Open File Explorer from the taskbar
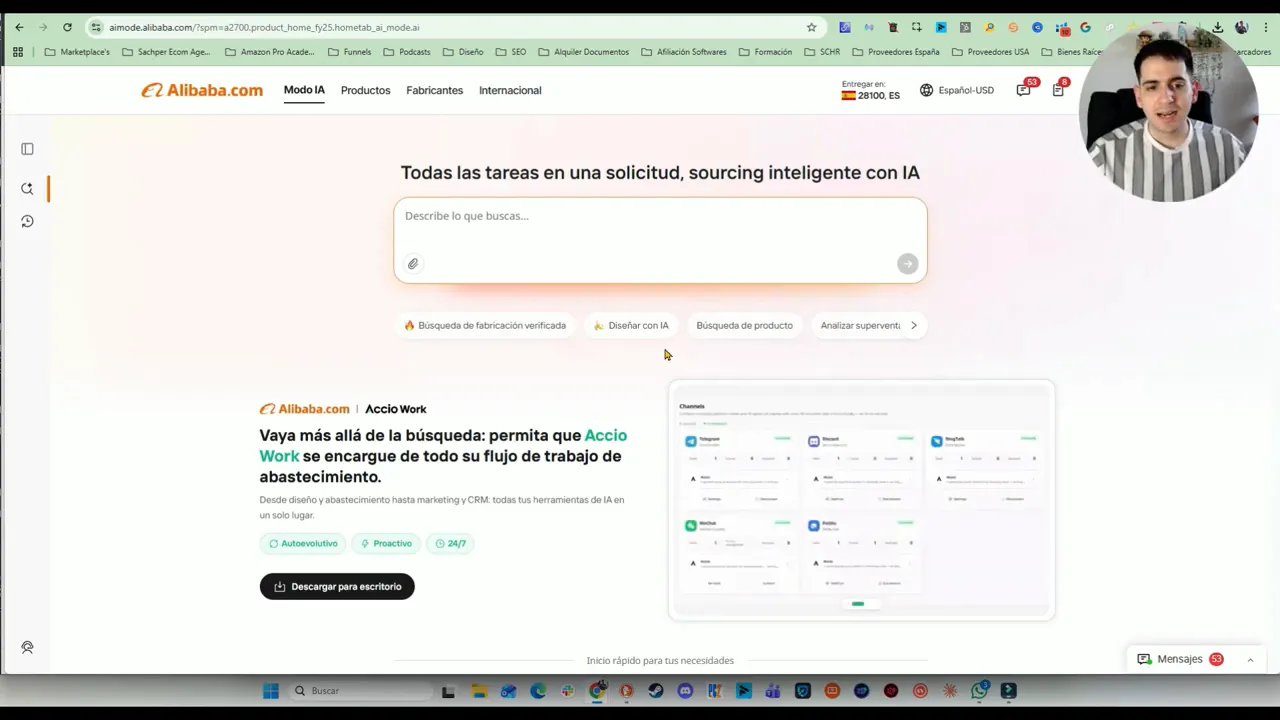Screen dimensions: 1280x720 pos(479,691)
